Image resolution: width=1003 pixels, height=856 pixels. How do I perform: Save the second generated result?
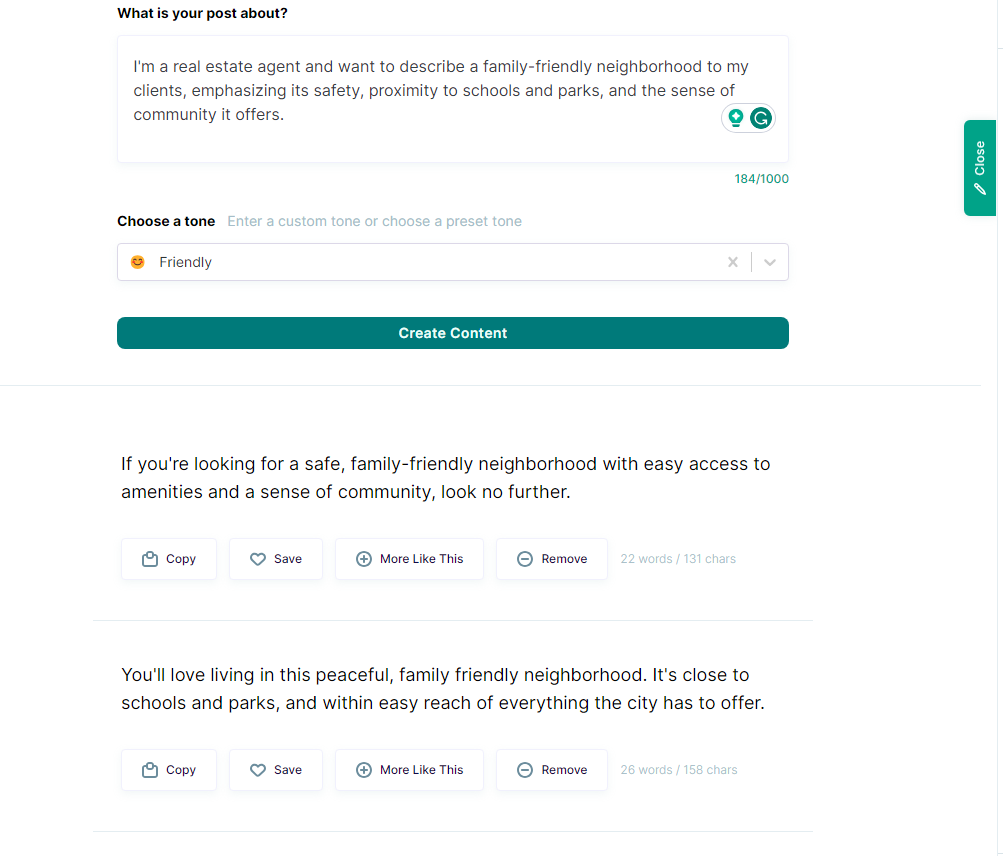(x=276, y=770)
